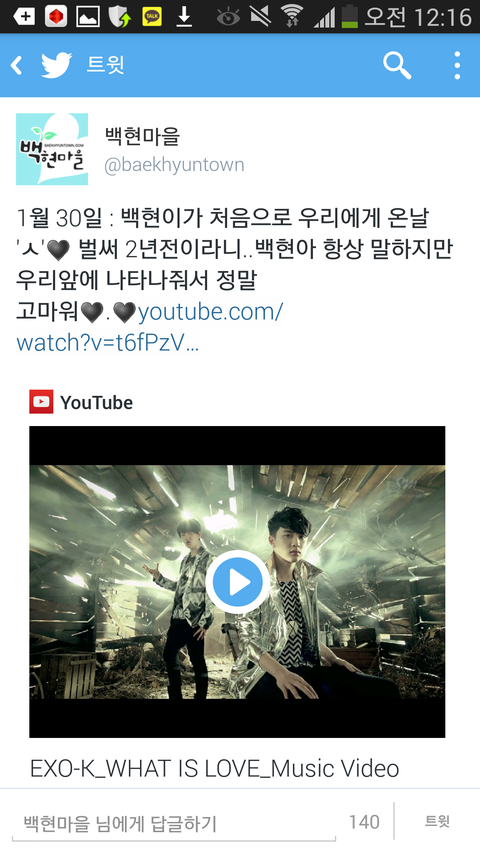Tap the KakaoTalk notification icon
The width and height of the screenshot is (480, 853).
click(152, 17)
